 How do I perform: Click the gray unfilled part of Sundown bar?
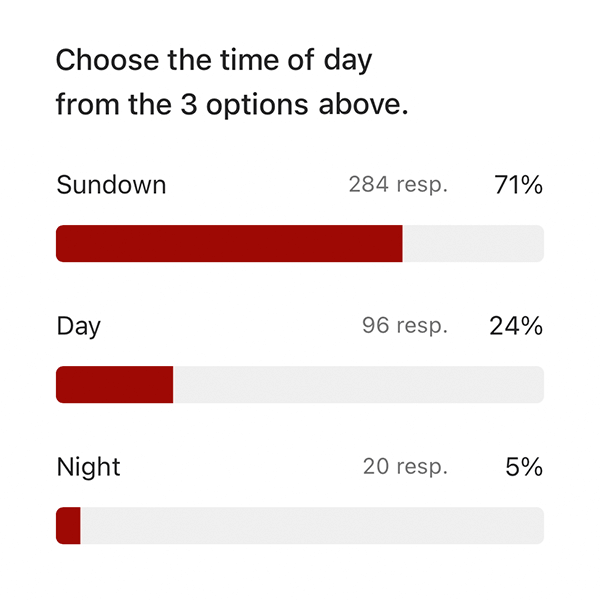point(473,244)
